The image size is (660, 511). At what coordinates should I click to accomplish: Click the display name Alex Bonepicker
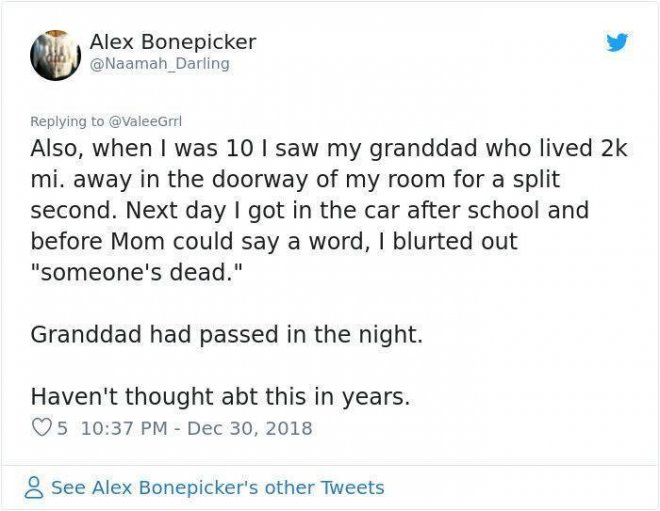[x=172, y=42]
